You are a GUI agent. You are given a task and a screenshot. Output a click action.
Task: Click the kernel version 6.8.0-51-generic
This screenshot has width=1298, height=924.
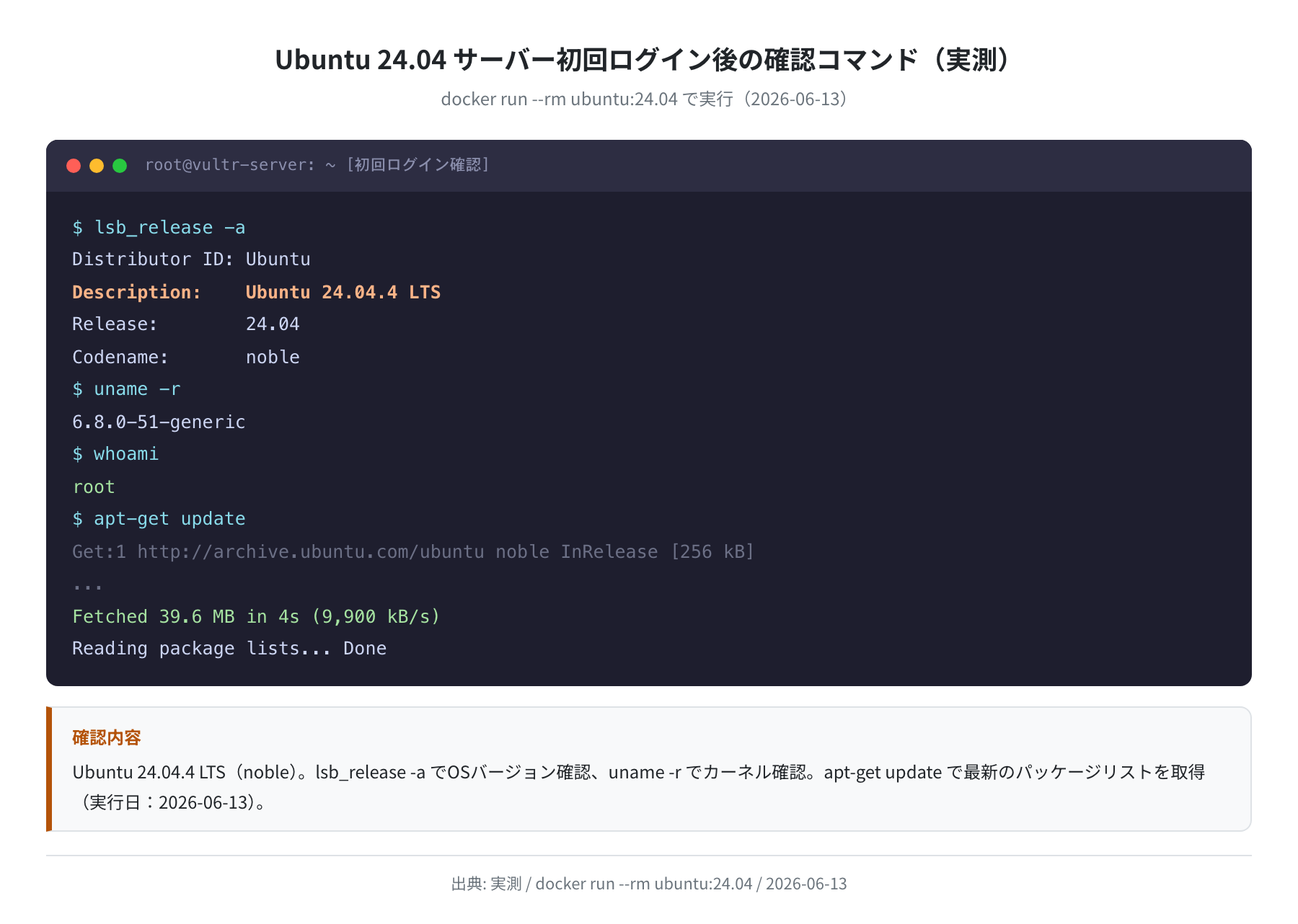[159, 422]
